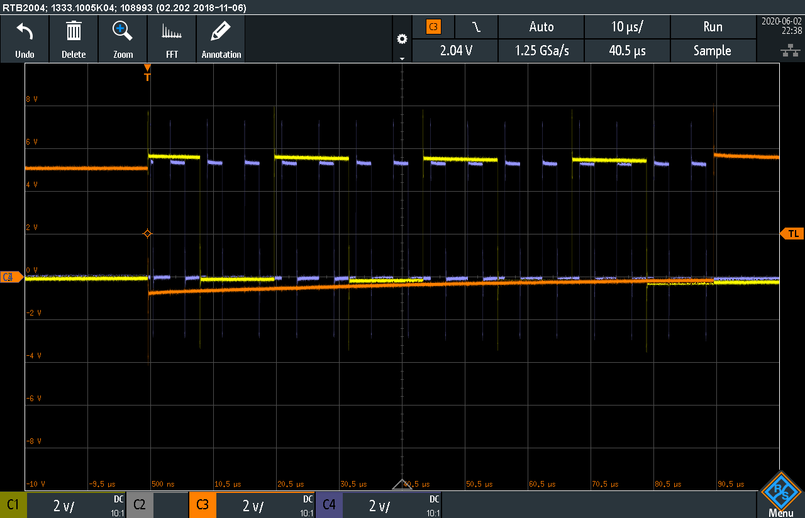Image resolution: width=805 pixels, height=518 pixels.
Task: Edit the 2.04 V trigger level value
Action: [x=456, y=50]
